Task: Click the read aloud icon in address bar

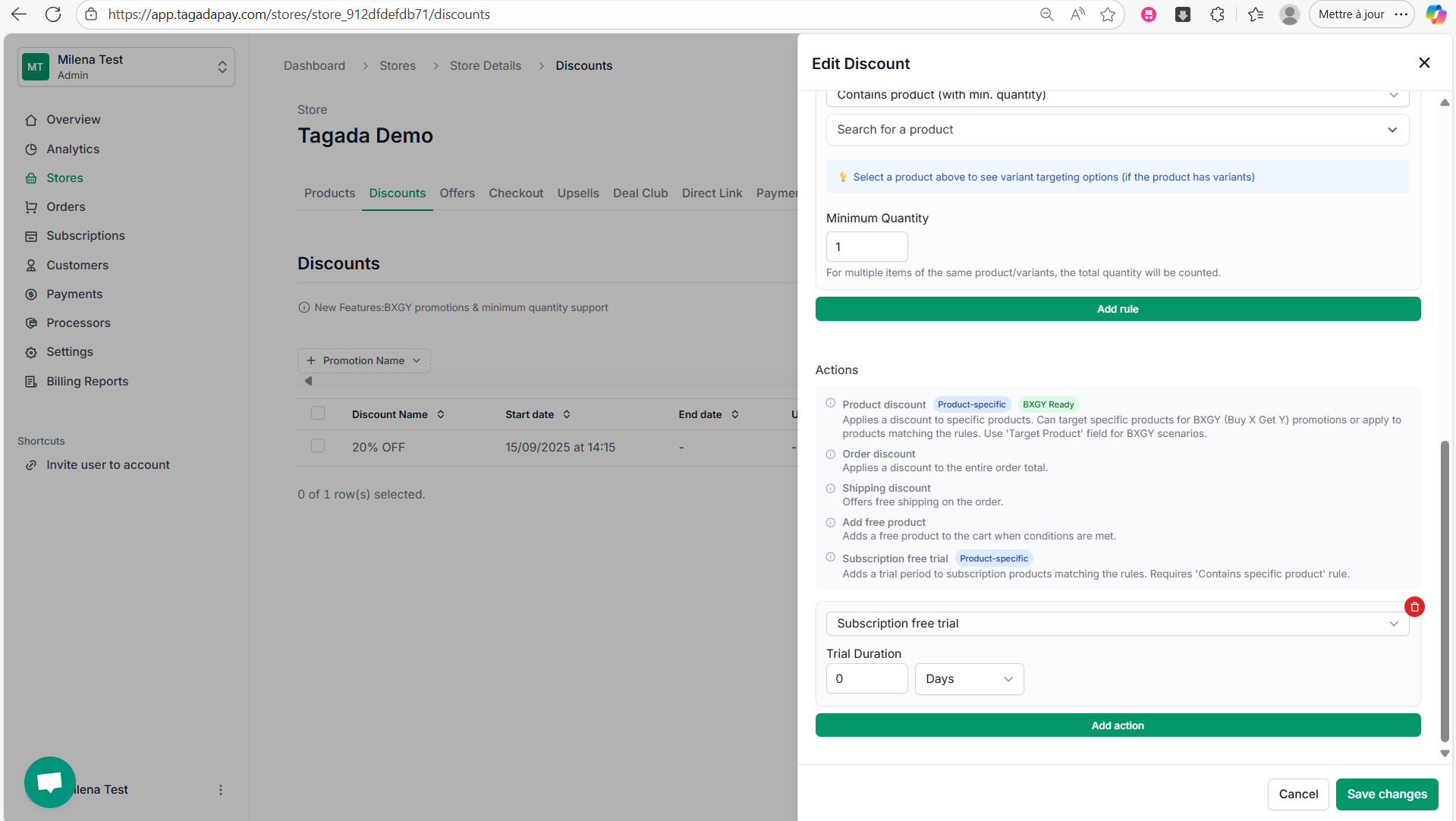Action: (x=1077, y=14)
